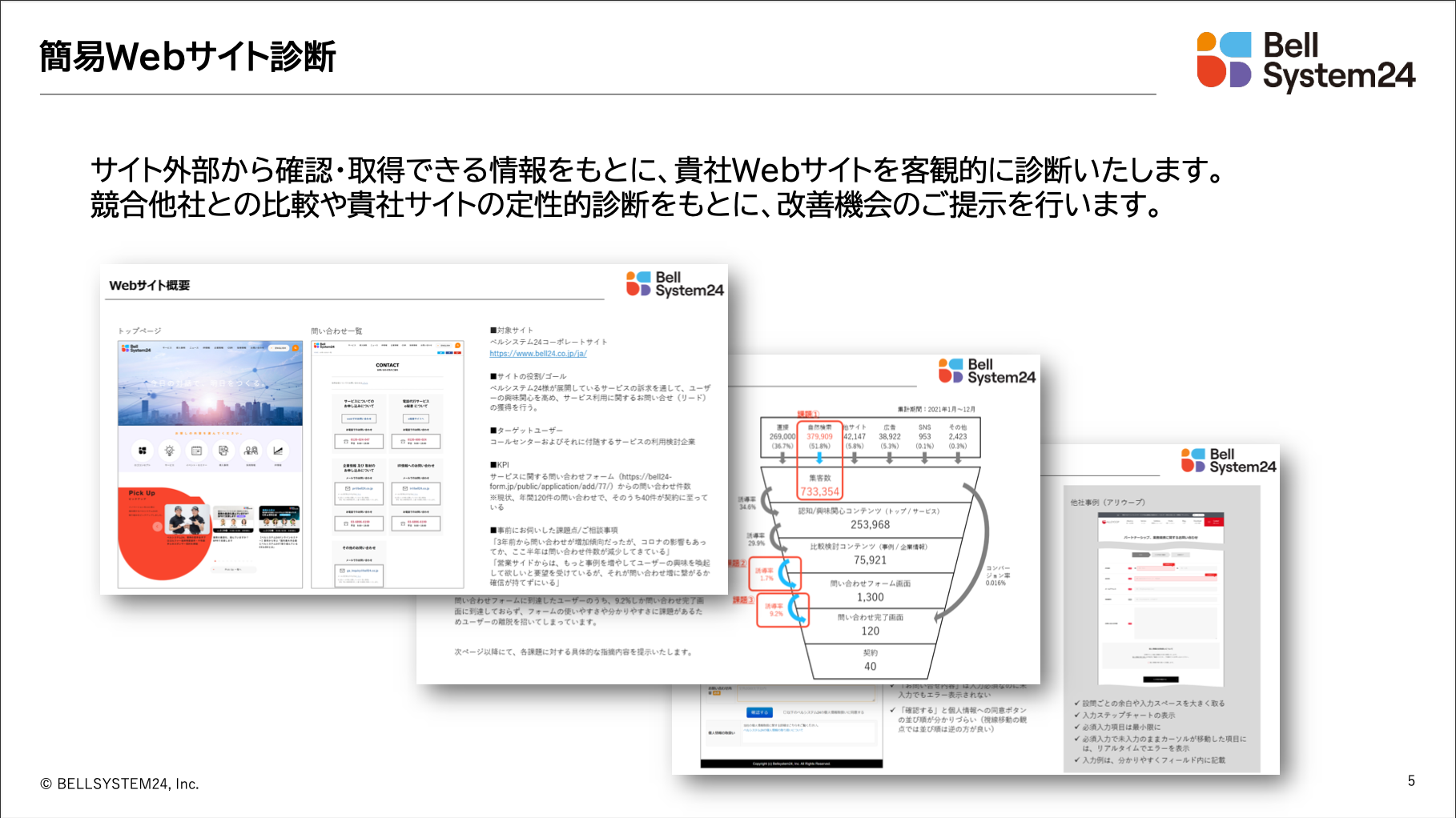Click the ■ターゲットユーザー heading

527,431
